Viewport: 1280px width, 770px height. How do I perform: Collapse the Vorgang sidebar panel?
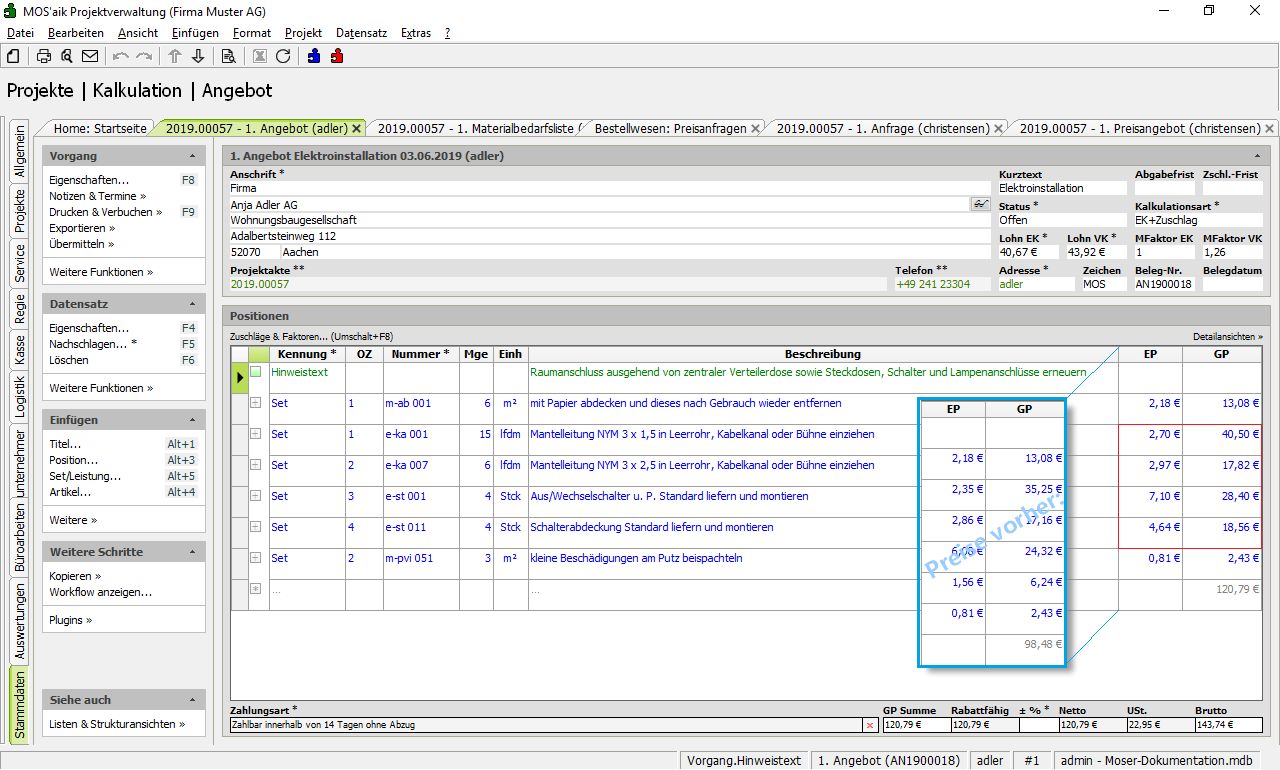(192, 157)
